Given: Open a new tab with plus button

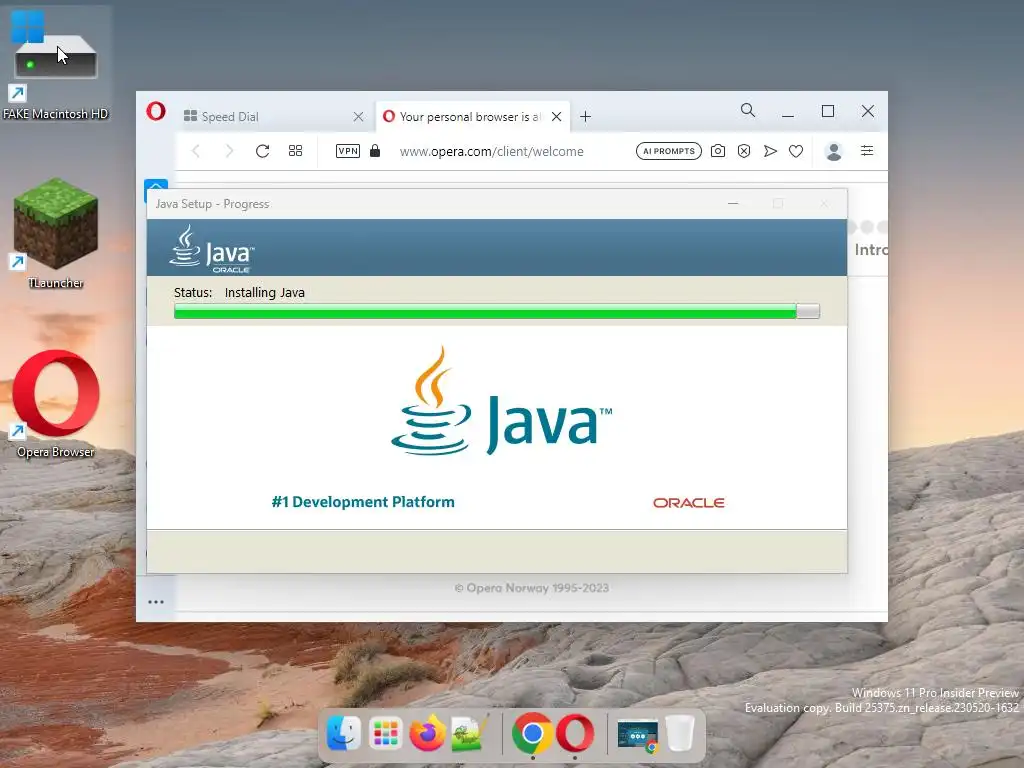Looking at the screenshot, I should [586, 116].
